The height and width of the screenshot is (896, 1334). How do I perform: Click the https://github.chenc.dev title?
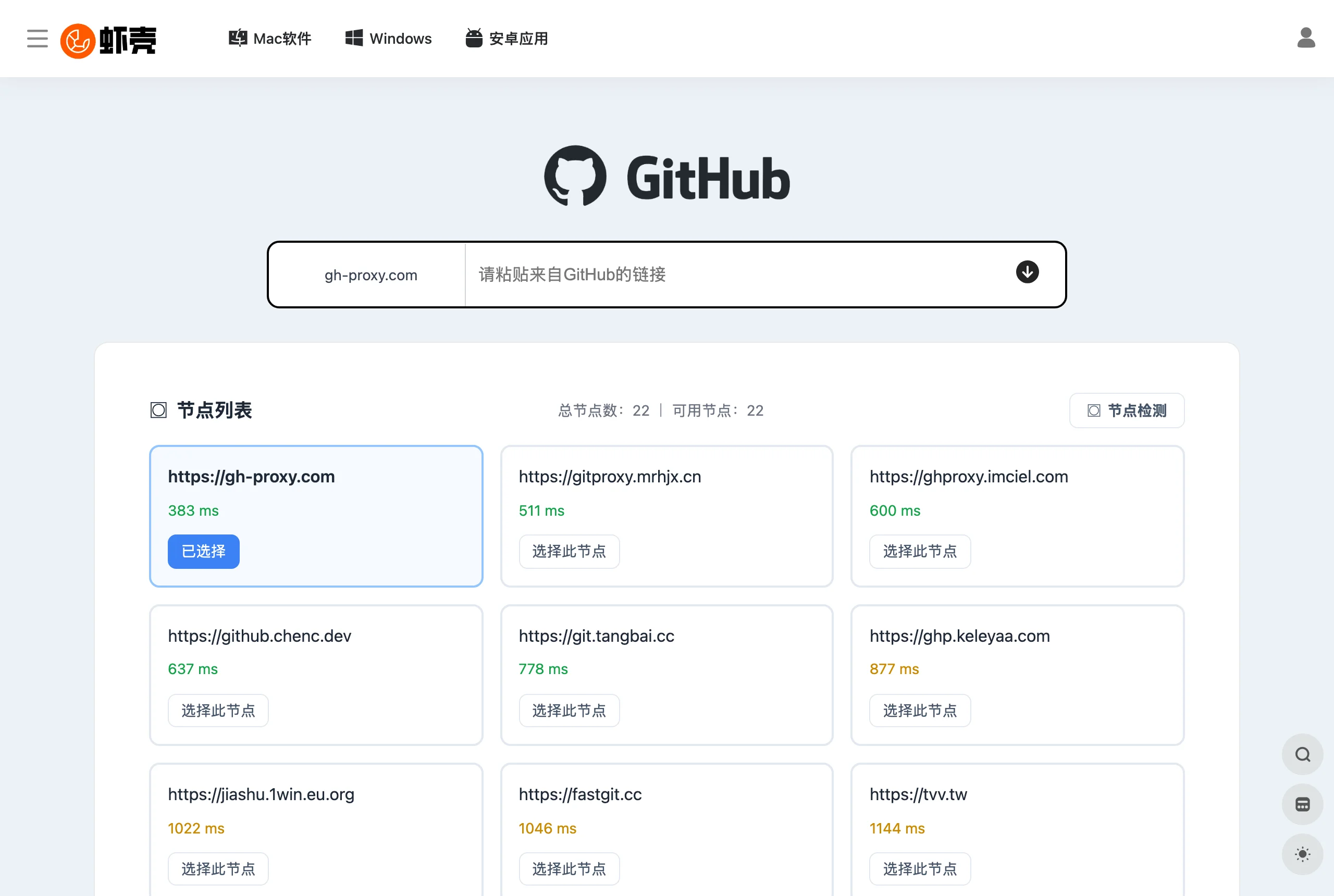tap(260, 636)
